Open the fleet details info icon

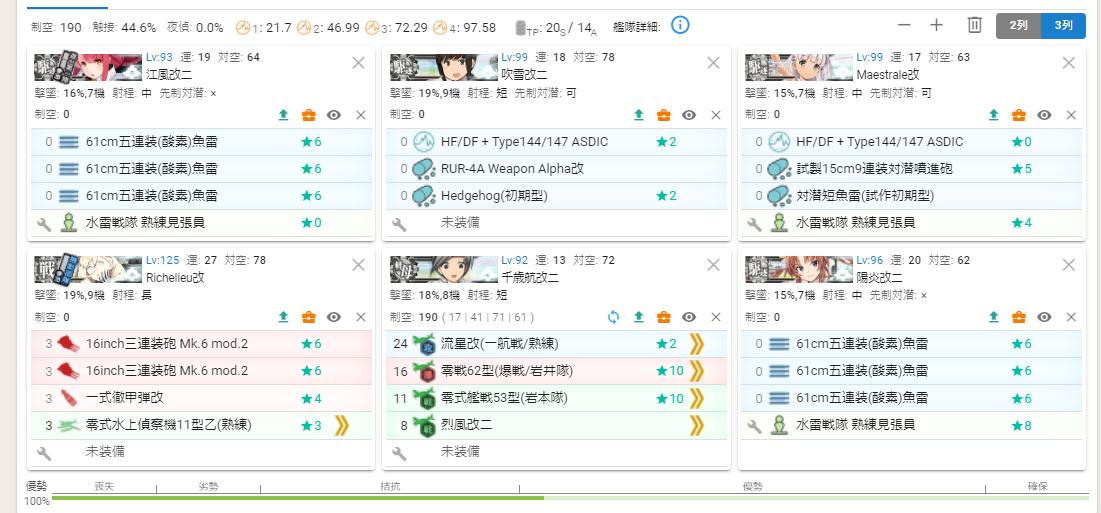pos(680,26)
